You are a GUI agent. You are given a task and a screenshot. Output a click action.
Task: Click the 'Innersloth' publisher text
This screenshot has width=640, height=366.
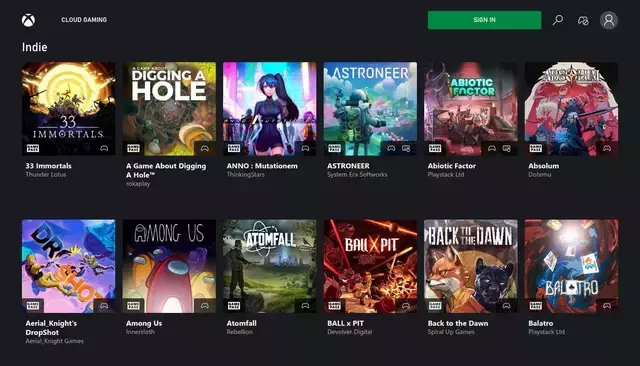(140, 332)
